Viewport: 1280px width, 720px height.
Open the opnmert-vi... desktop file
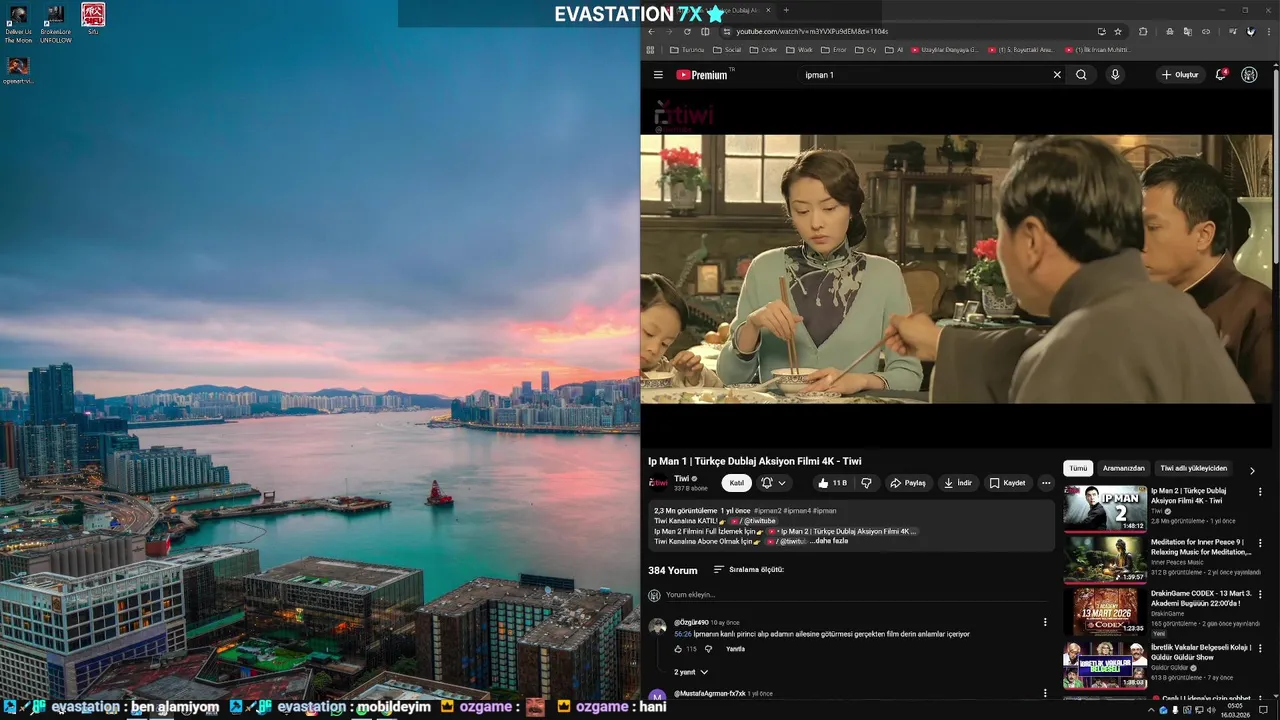18,71
